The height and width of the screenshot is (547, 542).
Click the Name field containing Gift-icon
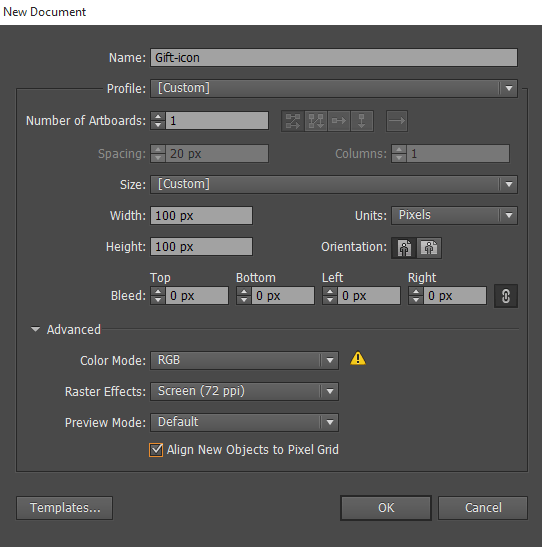click(x=334, y=58)
